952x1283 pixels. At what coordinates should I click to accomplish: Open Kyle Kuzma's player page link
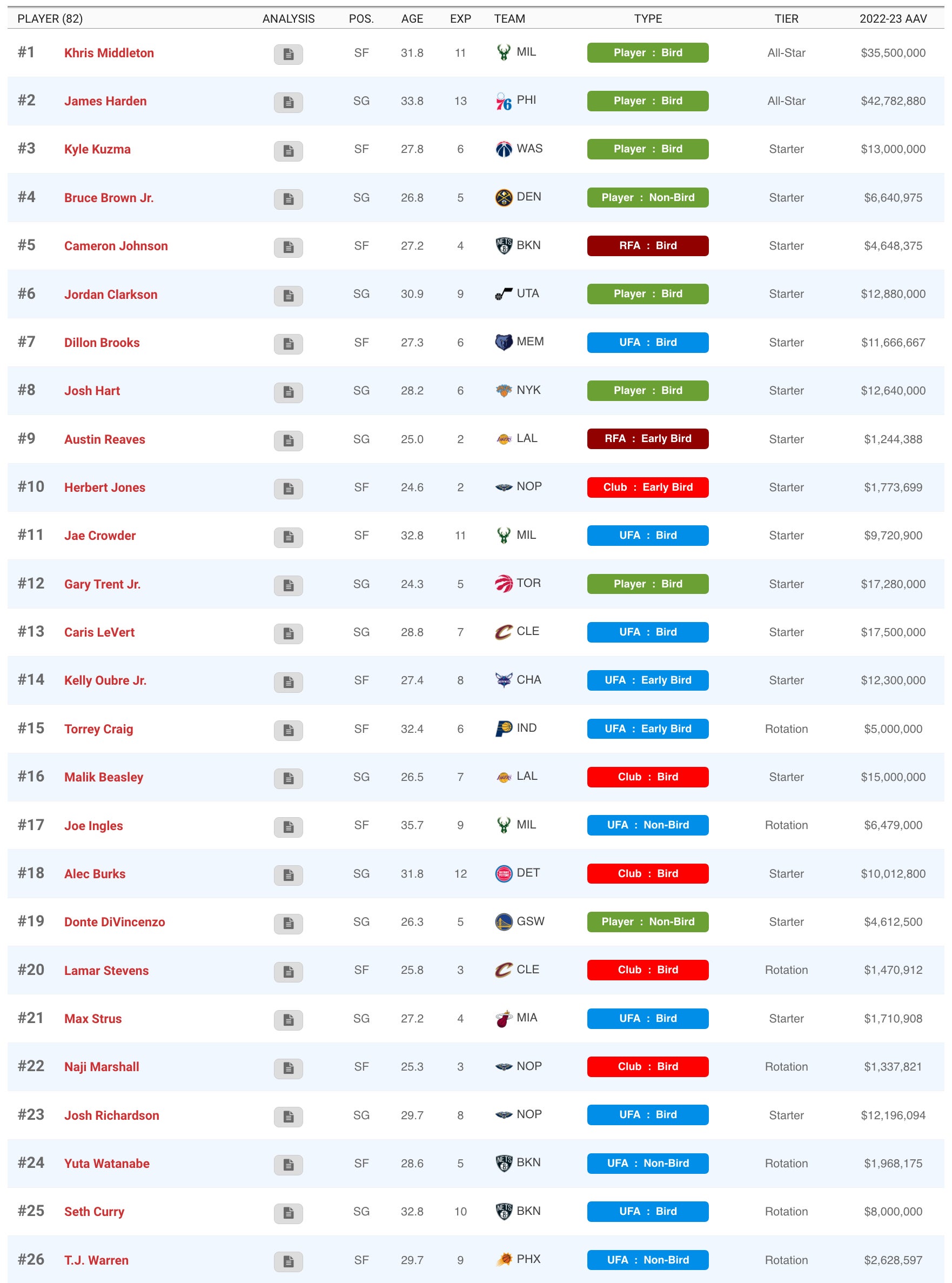(97, 149)
